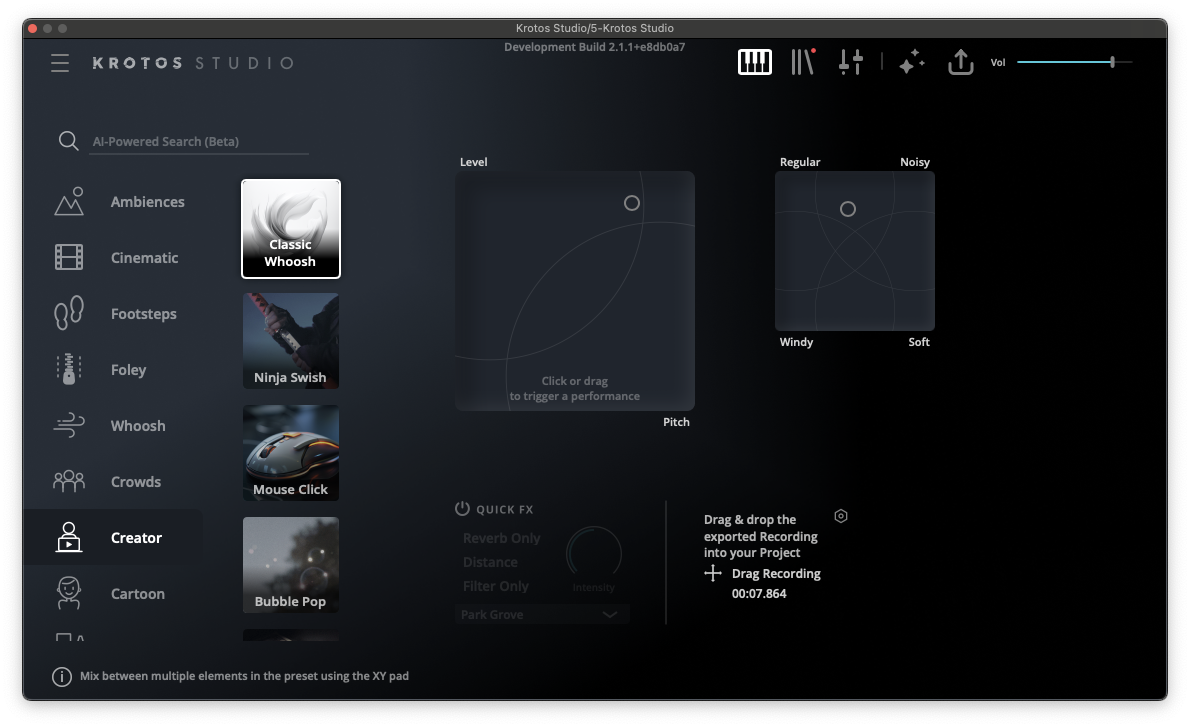Click the AI sparkle generate icon
1190x727 pixels.
(911, 62)
